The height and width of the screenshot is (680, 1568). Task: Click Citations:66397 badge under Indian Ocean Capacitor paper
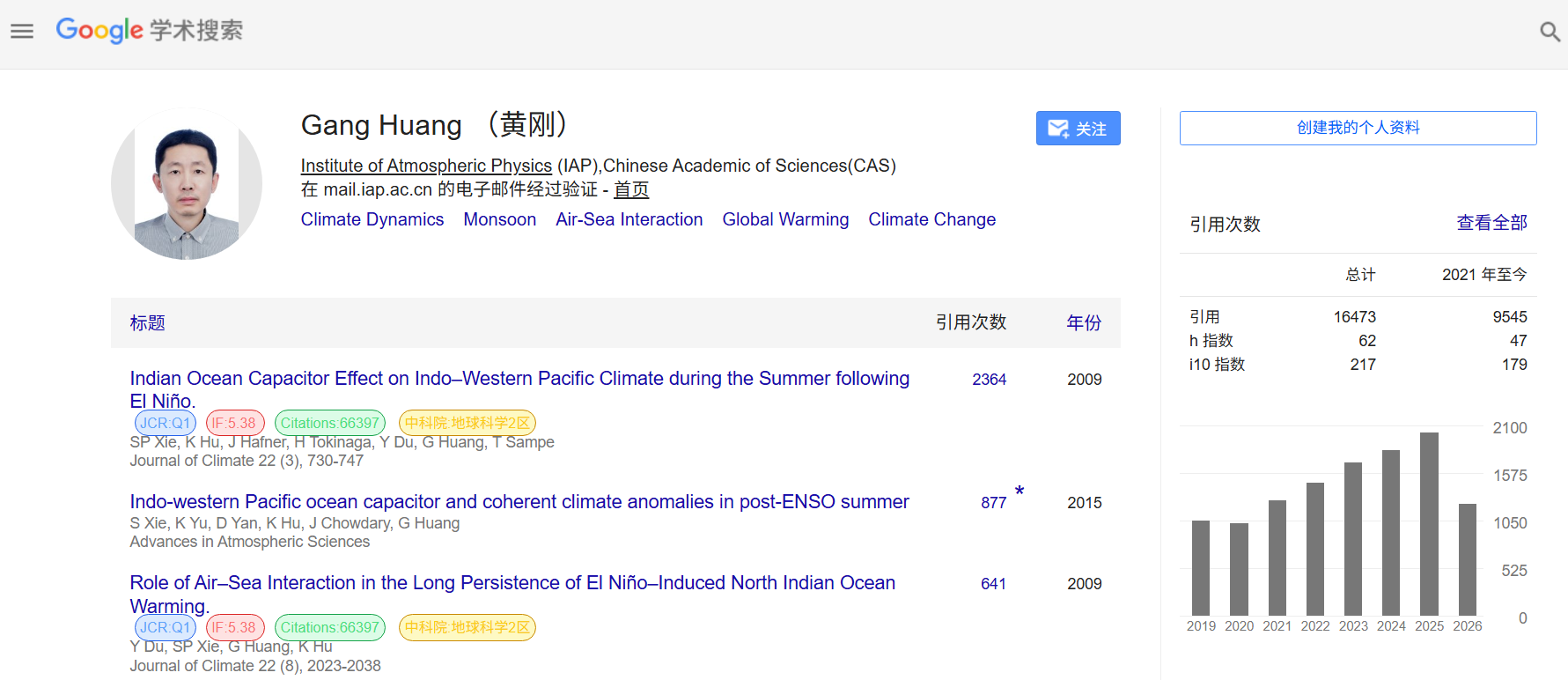330,423
